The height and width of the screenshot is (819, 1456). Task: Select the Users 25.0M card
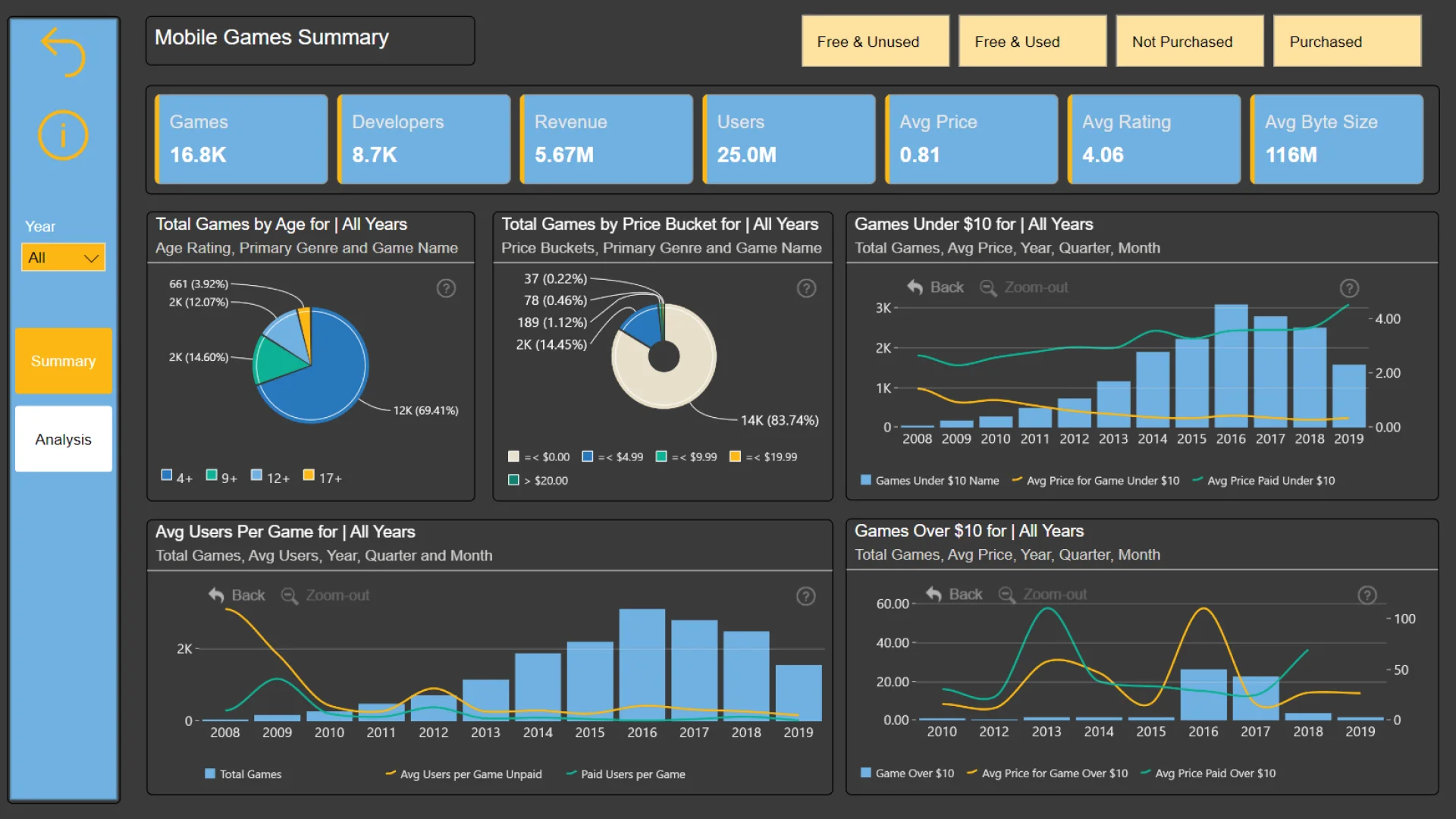click(x=789, y=140)
